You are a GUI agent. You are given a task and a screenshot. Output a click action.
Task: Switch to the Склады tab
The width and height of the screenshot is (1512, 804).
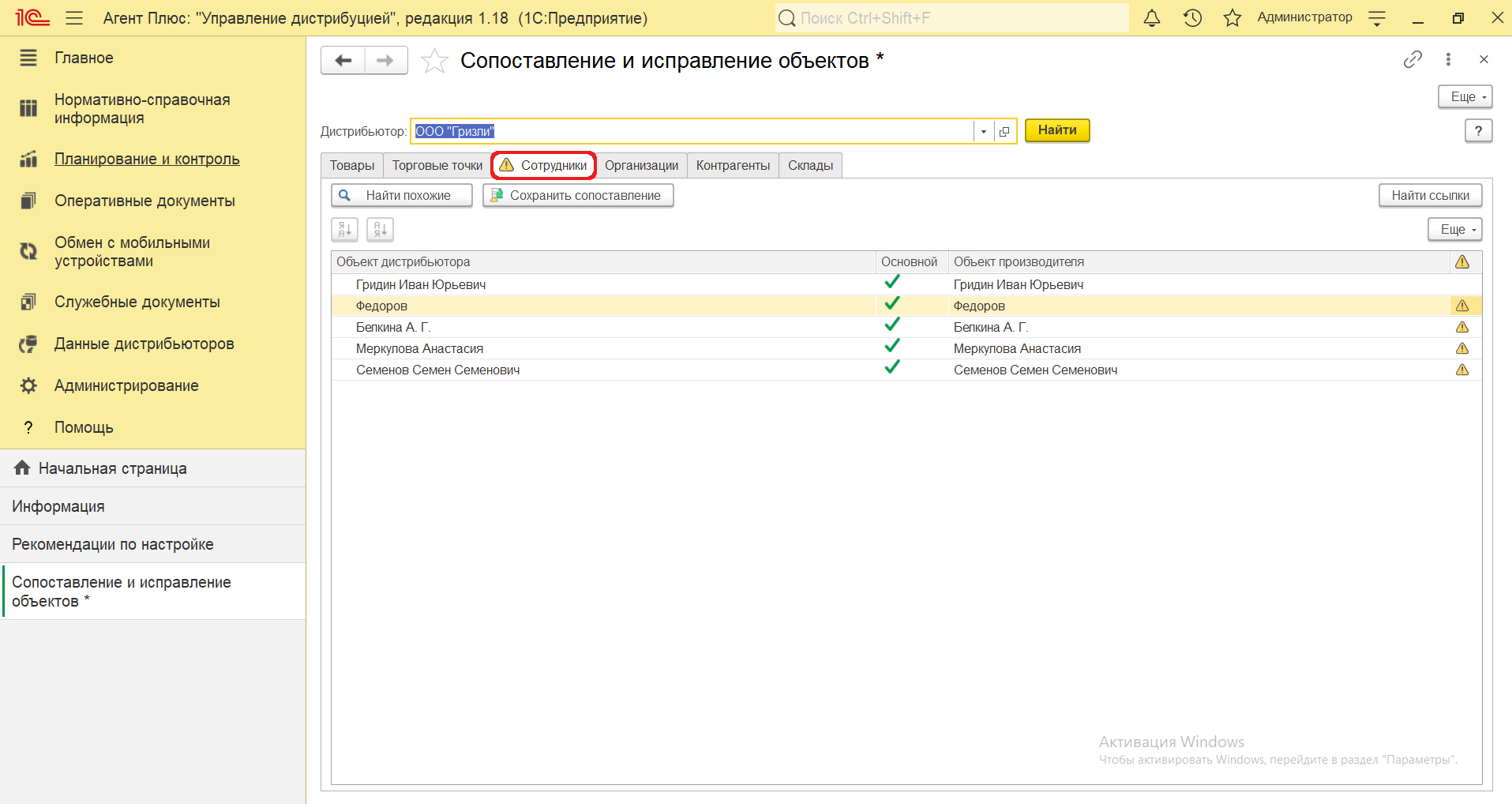[811, 165]
